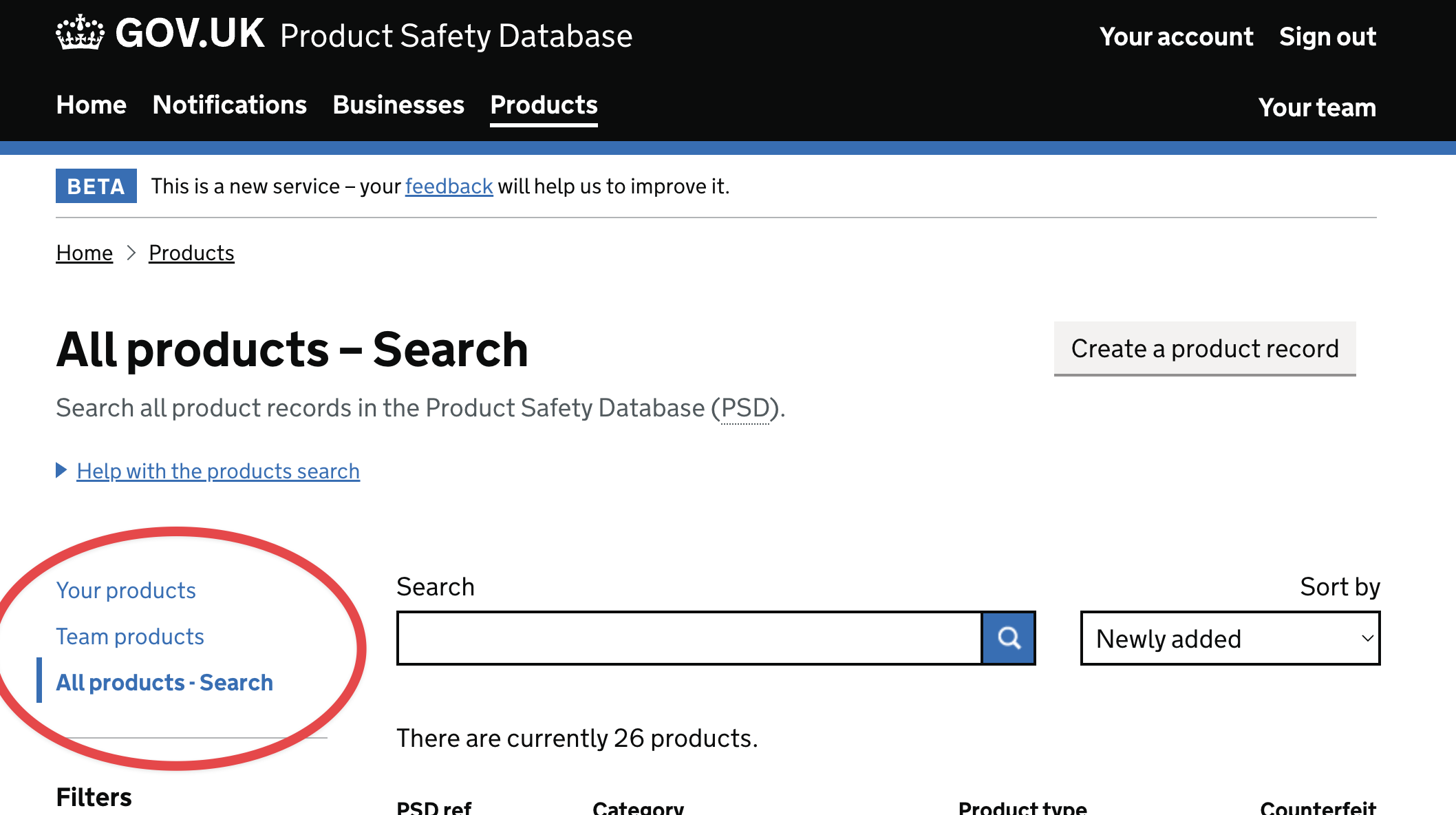This screenshot has height=815, width=1456.
Task: Toggle to 'Your products' view
Action: click(x=125, y=590)
